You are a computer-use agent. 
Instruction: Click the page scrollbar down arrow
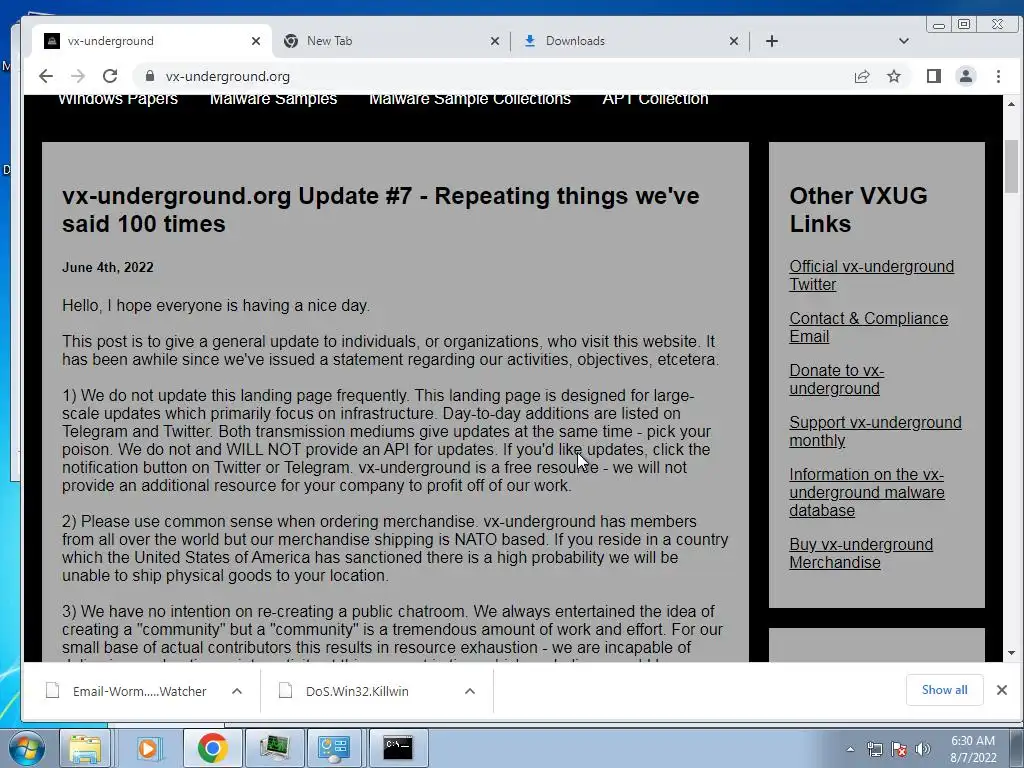(x=1011, y=652)
